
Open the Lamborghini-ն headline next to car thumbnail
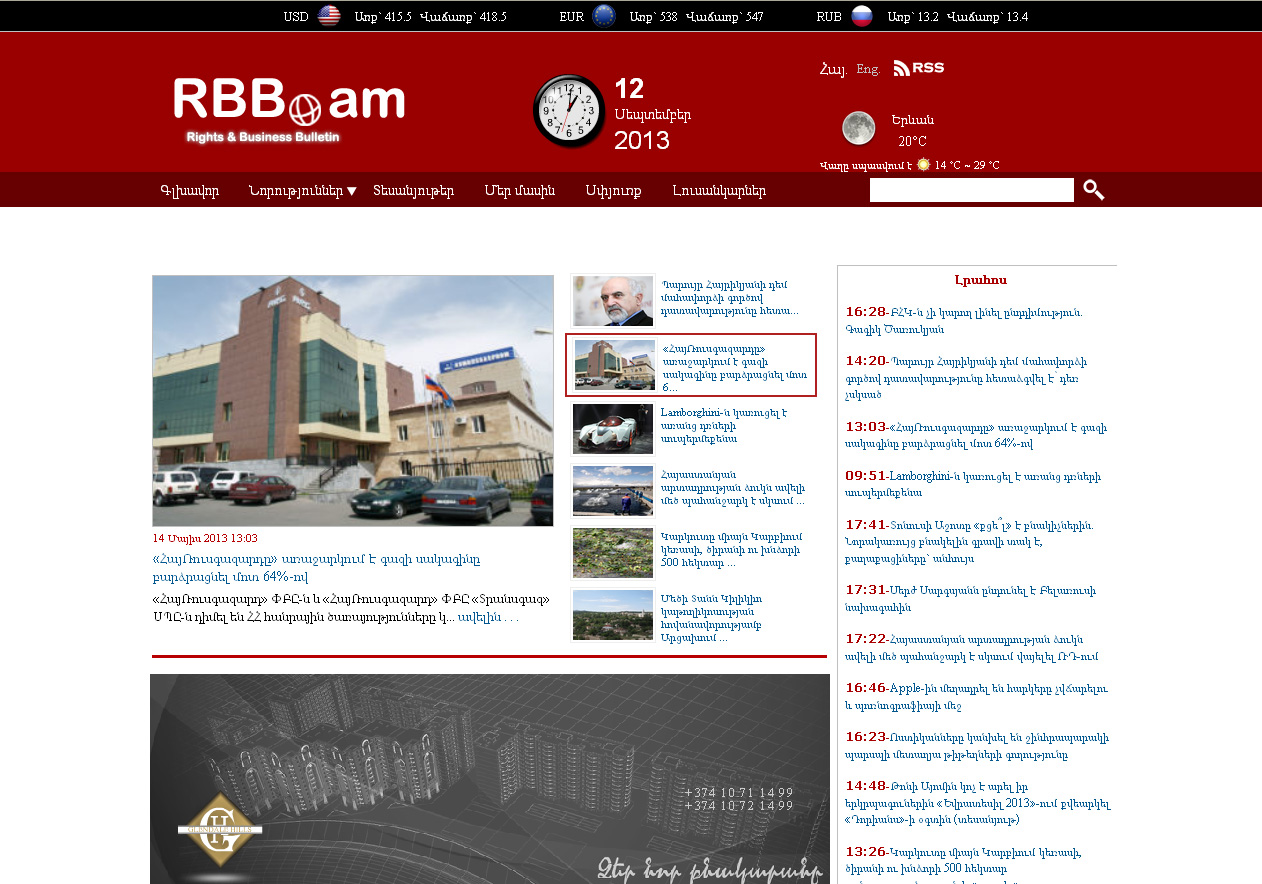pos(725,425)
